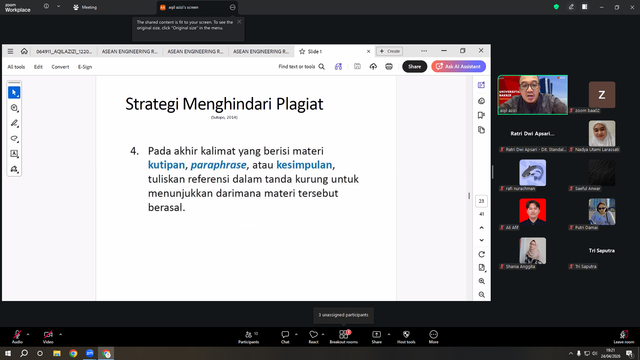The width and height of the screenshot is (640, 360).
Task: Click the React heart button
Action: coord(313,337)
